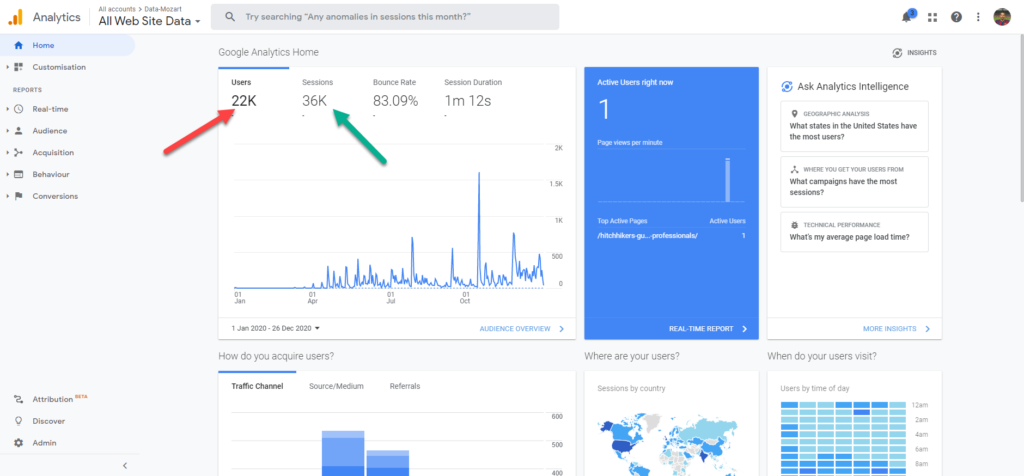This screenshot has width=1024, height=476.
Task: Expand the Conversions section arrow
Action: [x=7, y=196]
